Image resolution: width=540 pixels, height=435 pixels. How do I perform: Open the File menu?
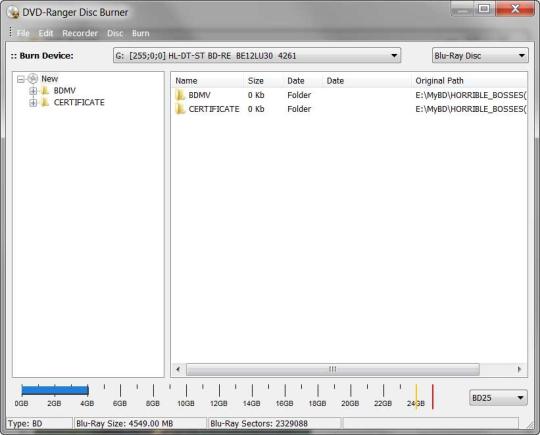point(23,33)
